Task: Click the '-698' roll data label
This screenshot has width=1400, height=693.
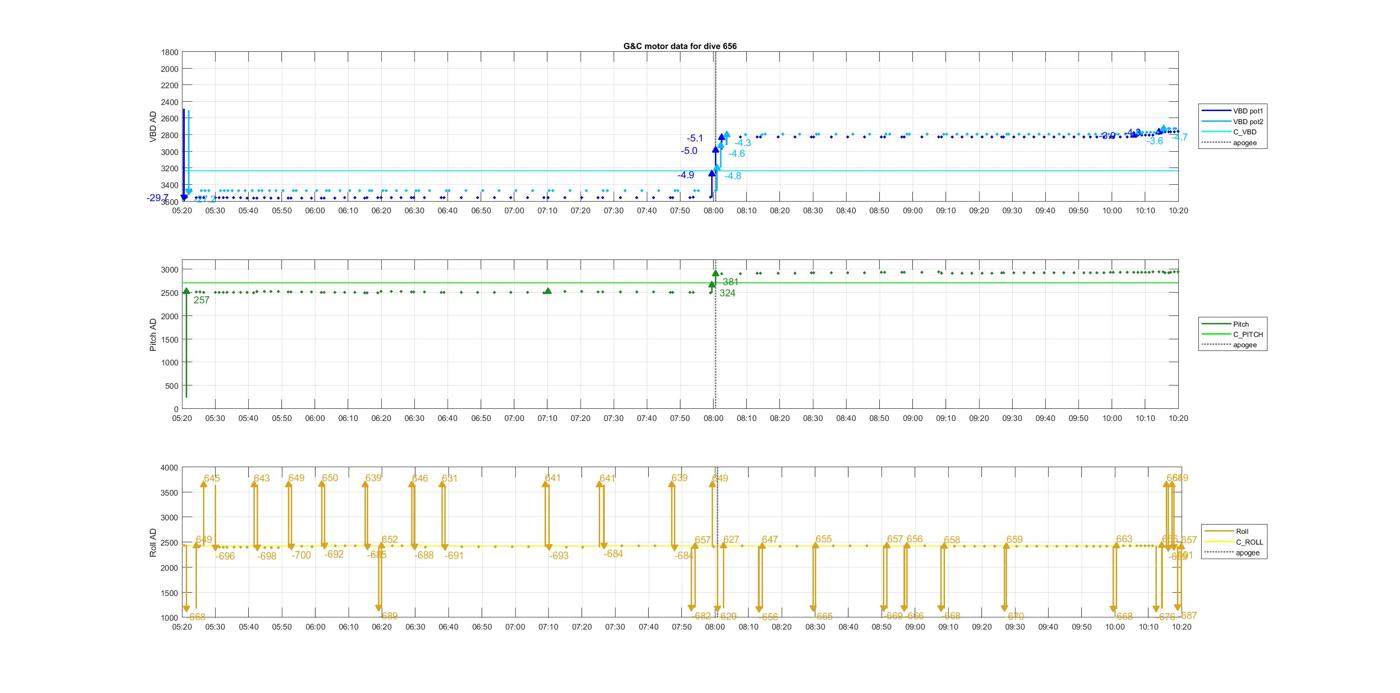Action: (x=266, y=556)
